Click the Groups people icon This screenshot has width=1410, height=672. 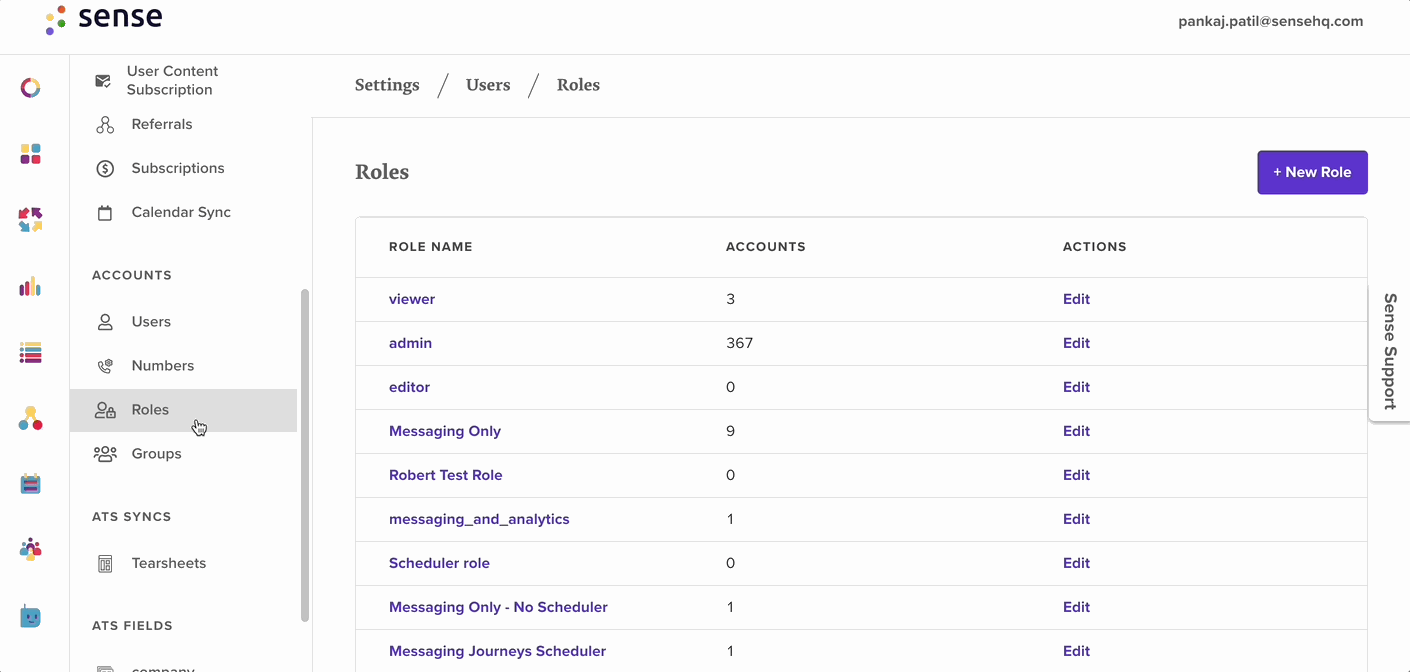pos(105,454)
